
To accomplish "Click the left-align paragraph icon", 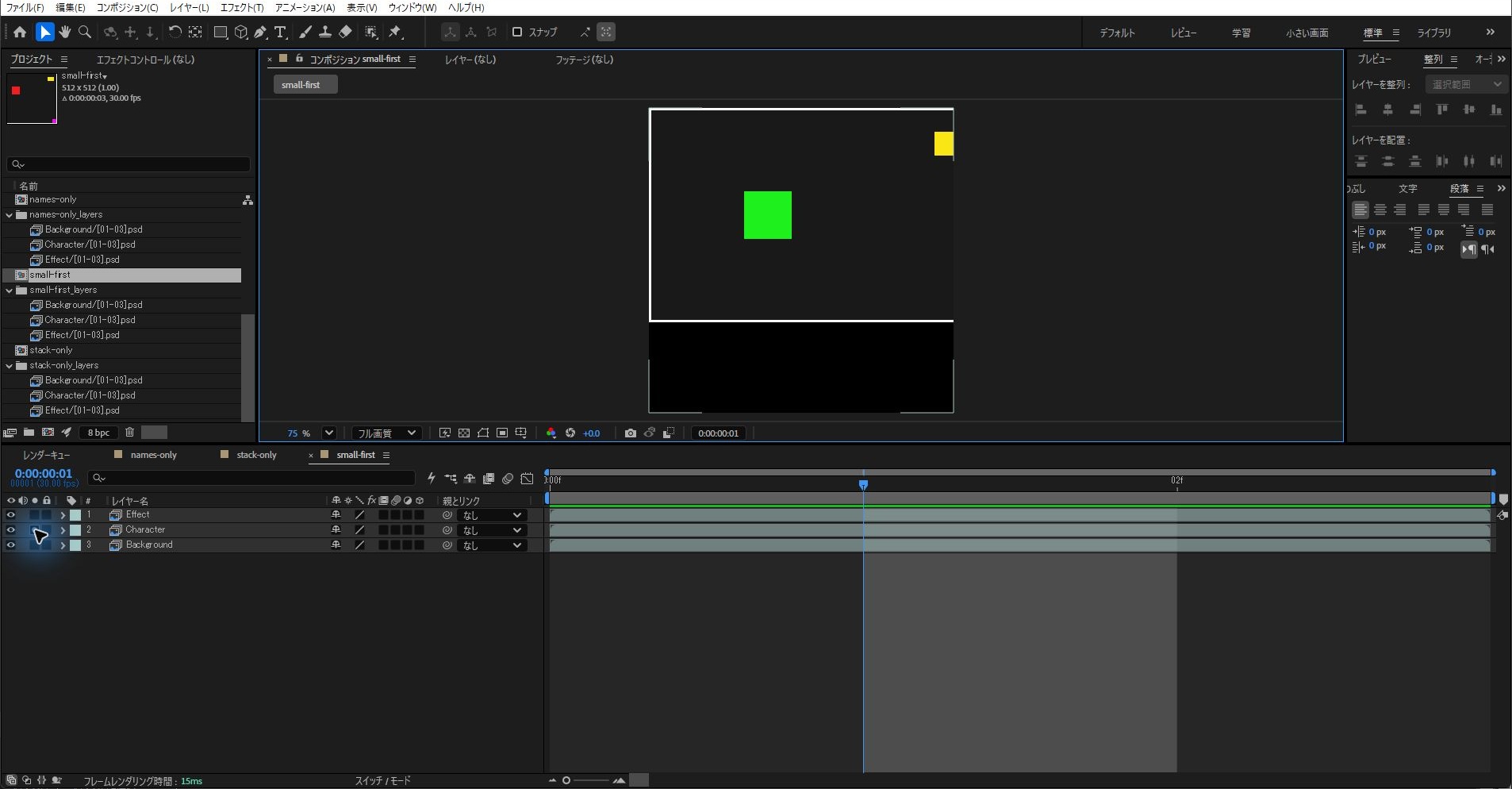I will pyautogui.click(x=1360, y=210).
